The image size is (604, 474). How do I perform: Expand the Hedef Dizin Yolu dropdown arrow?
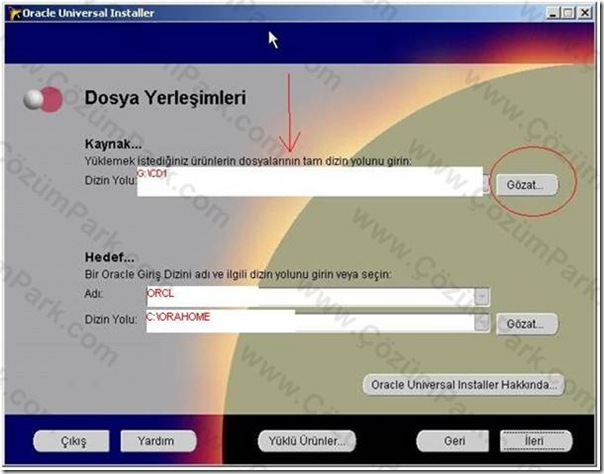(x=482, y=323)
